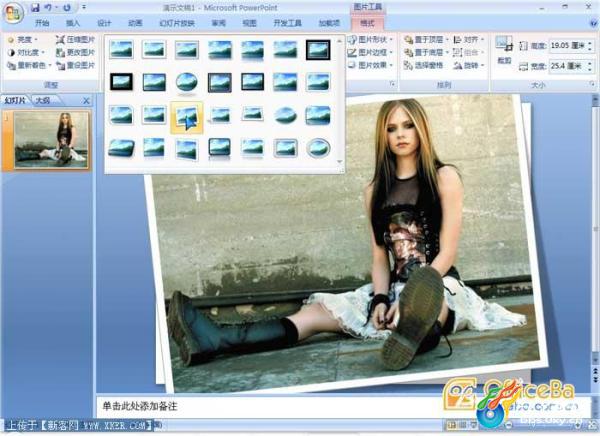Screen dimensions: 600x436
Task: Open the quick access toolbar customize arrow
Action: pos(84,7)
